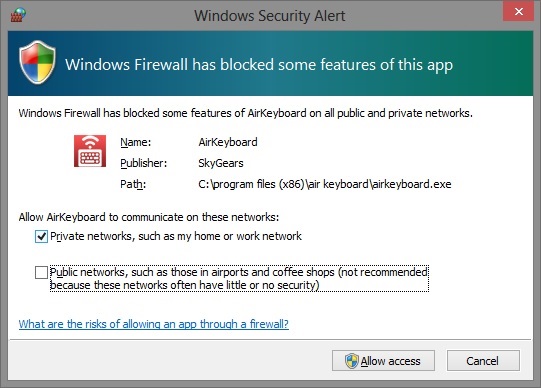The width and height of the screenshot is (541, 388).
Task: Open the firewall risks help link
Action: tap(154, 324)
